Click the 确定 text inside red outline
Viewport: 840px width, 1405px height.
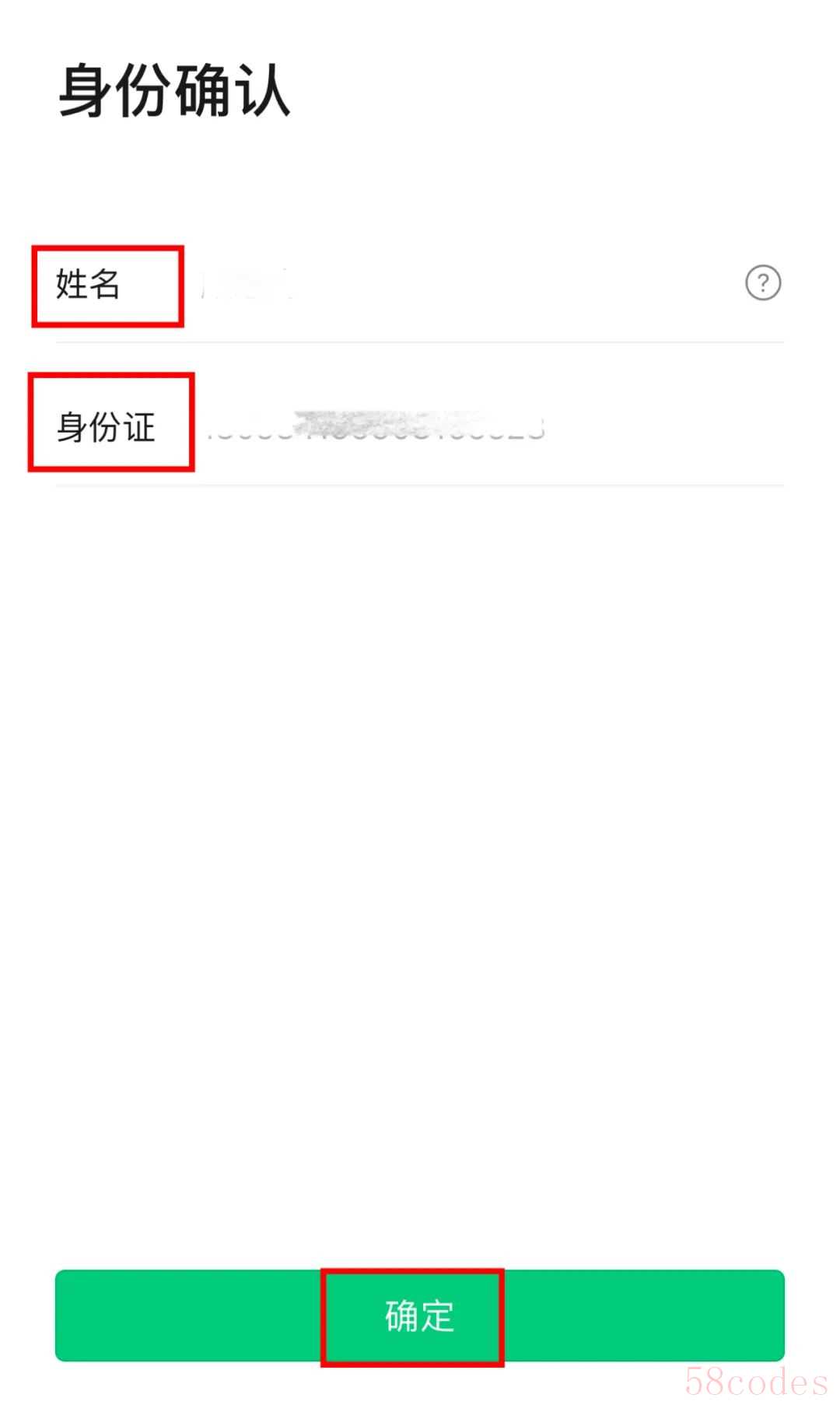419,1316
